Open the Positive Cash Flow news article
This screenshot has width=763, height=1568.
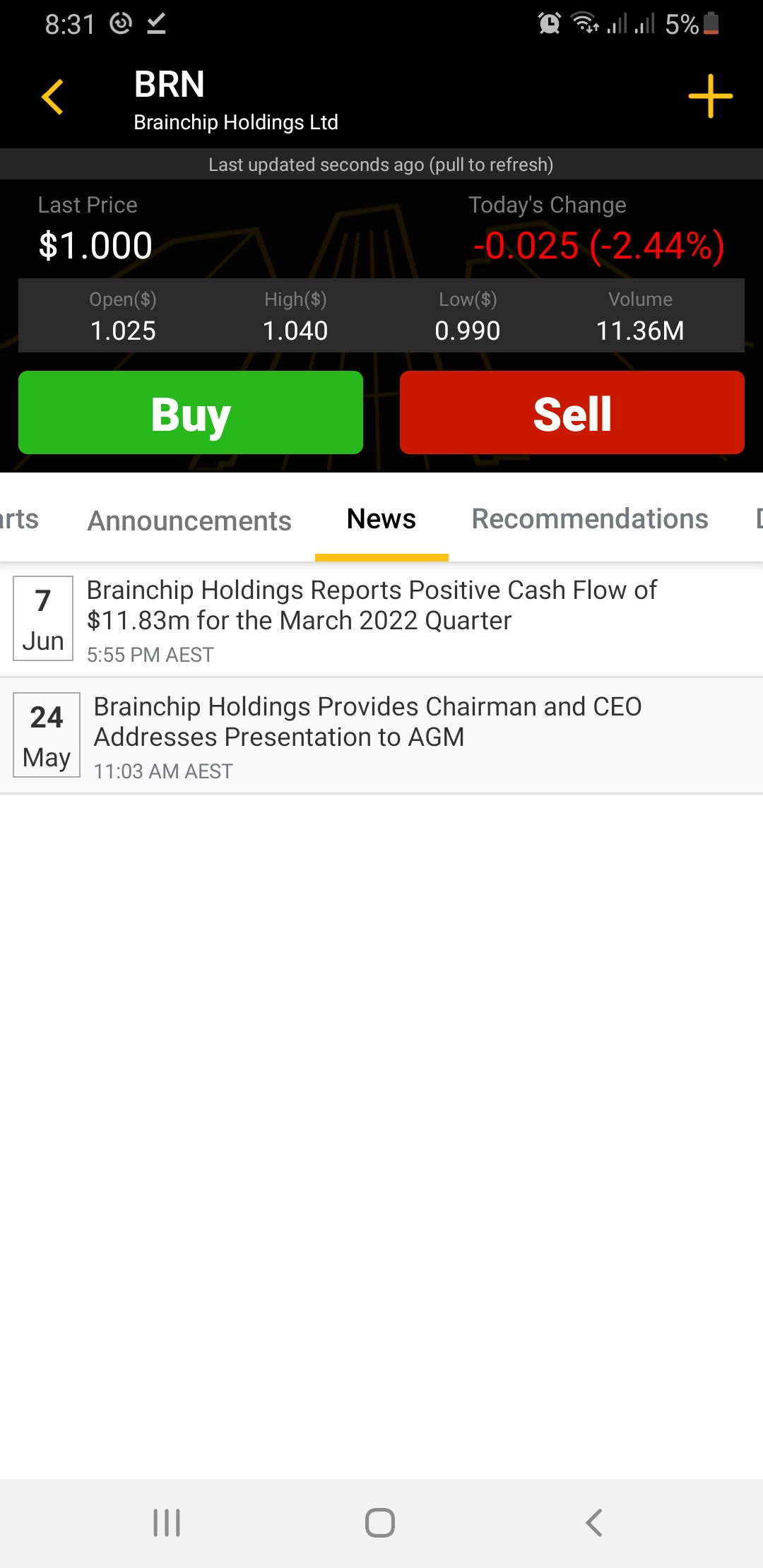point(372,605)
